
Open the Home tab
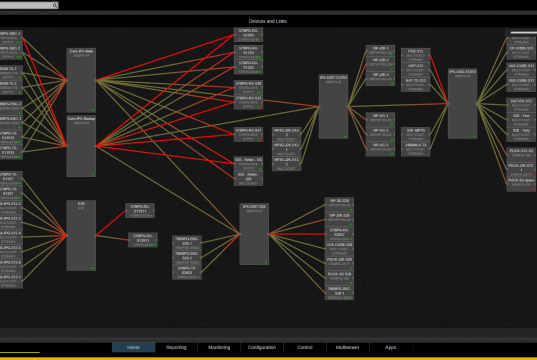click(x=133, y=347)
